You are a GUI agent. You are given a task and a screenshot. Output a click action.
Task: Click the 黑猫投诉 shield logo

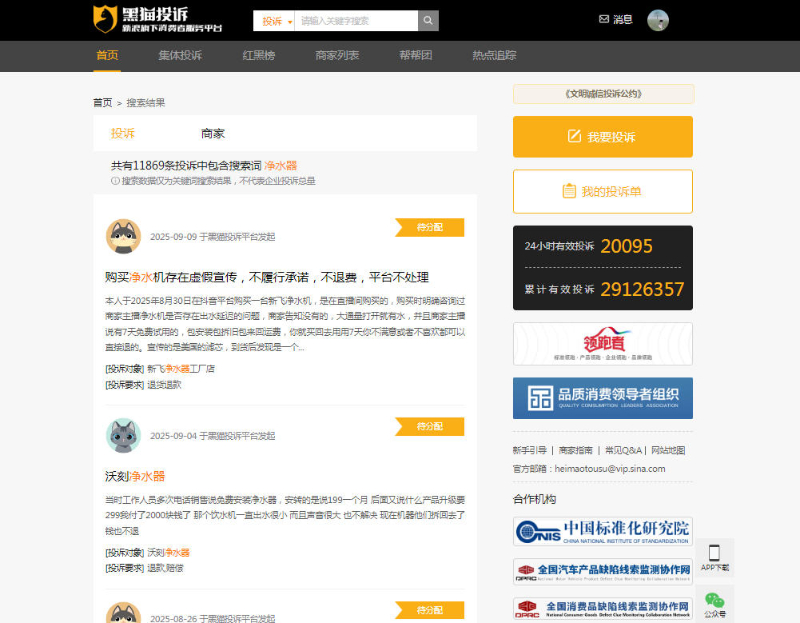pyautogui.click(x=105, y=19)
